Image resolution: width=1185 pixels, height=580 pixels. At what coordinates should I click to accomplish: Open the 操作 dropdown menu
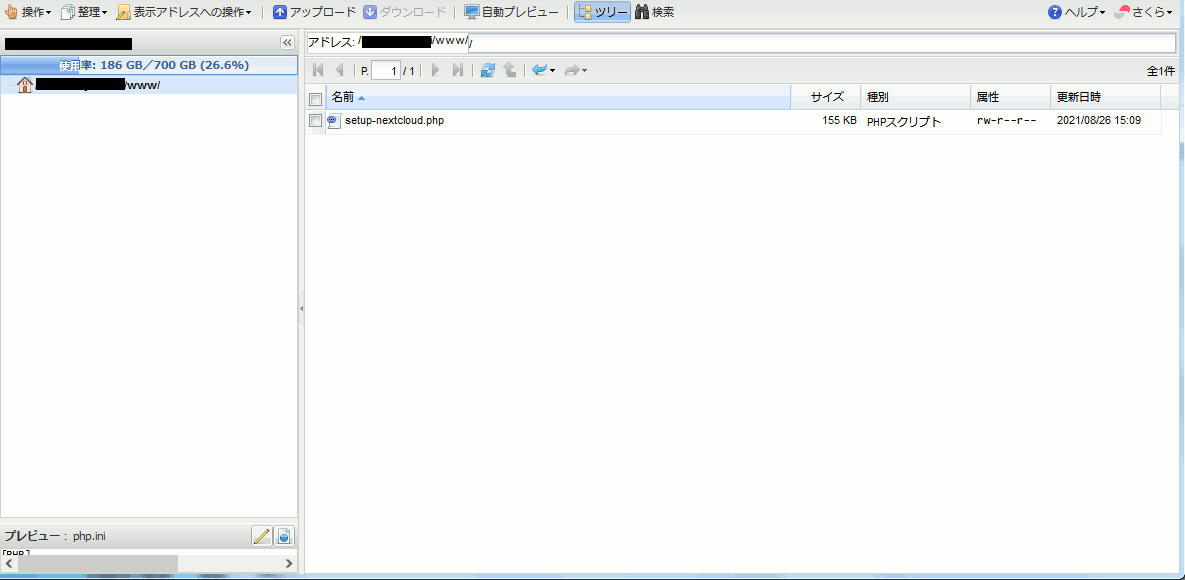coord(28,12)
